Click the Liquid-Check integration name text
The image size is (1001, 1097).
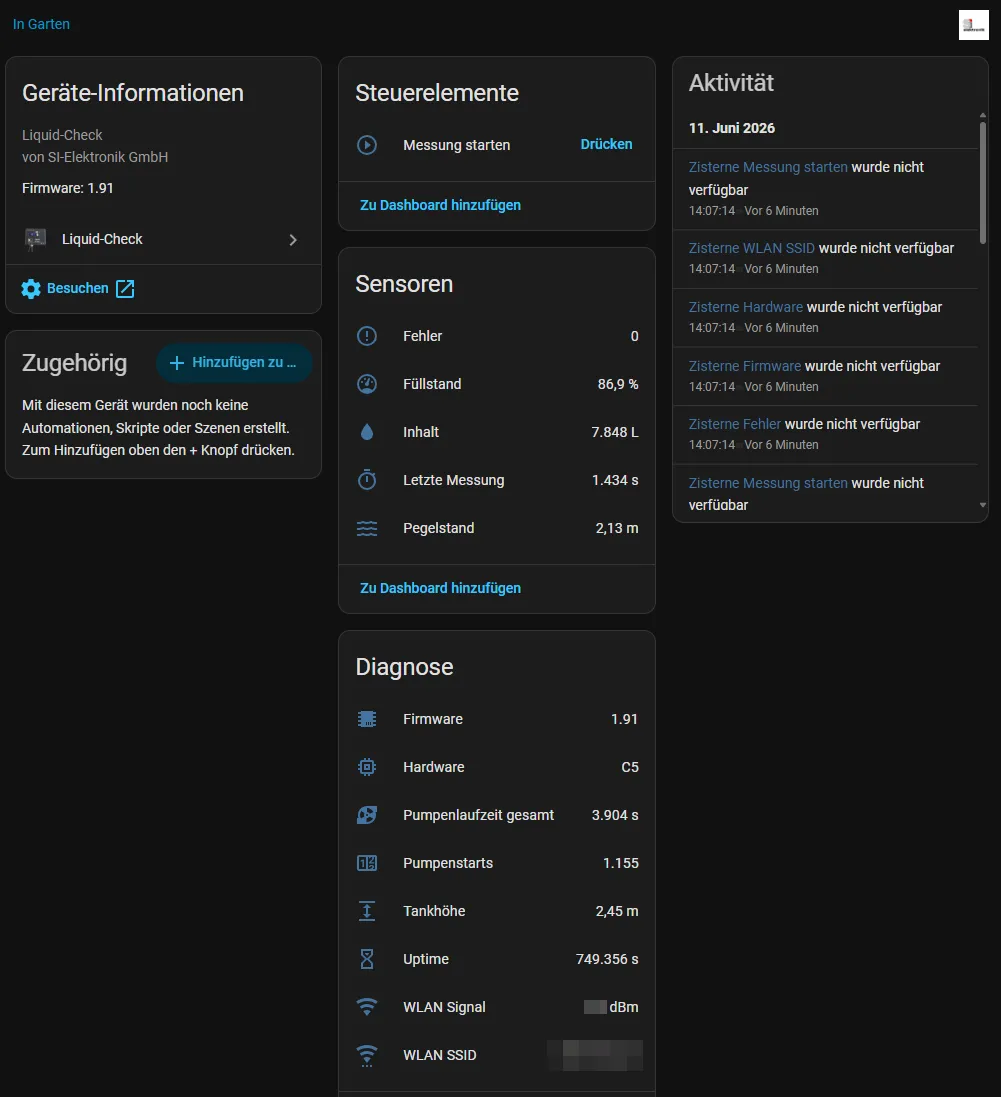101,239
